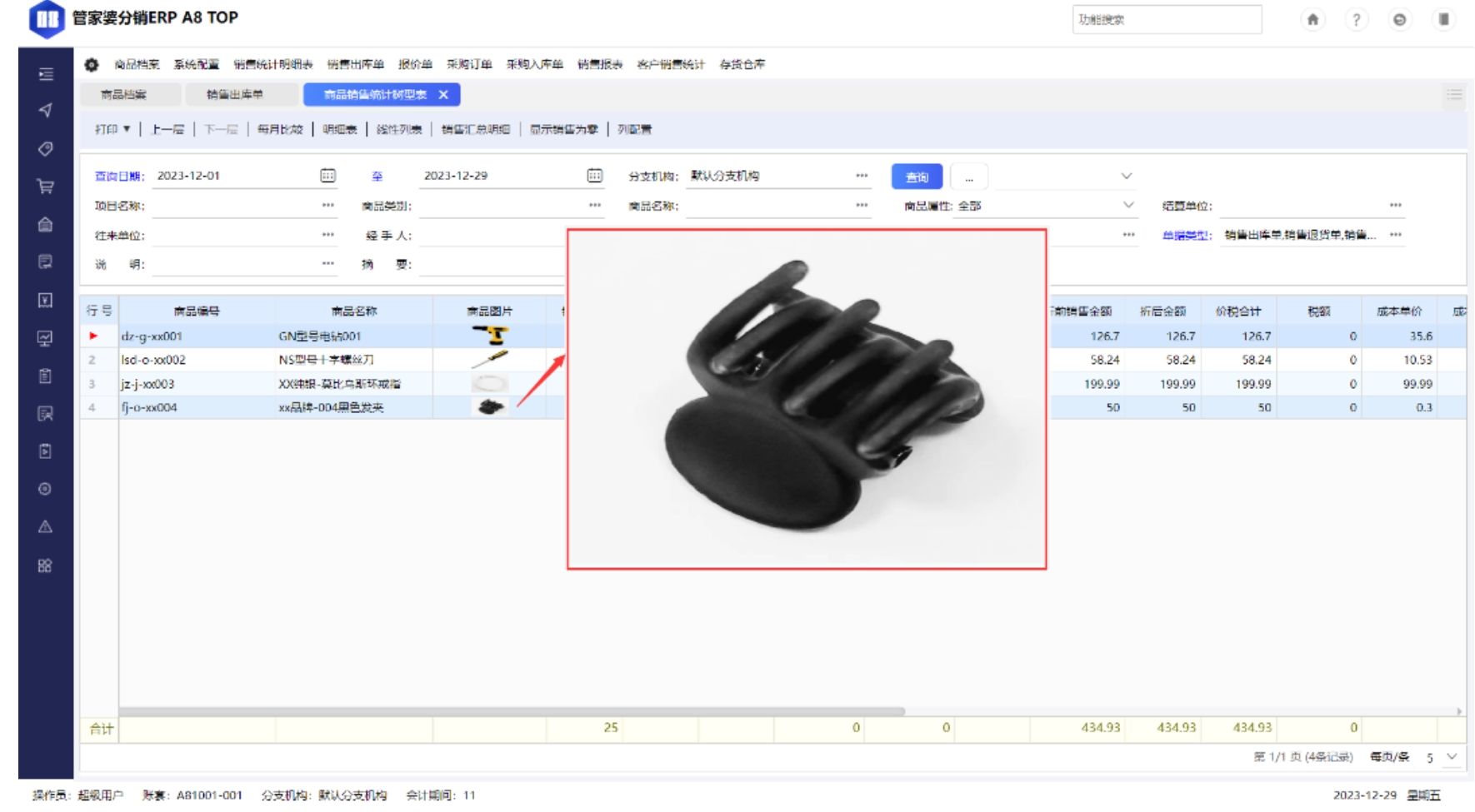This screenshot has height=812, width=1475.
Task: Open the 往来单位 ellipsis selector
Action: tap(328, 235)
